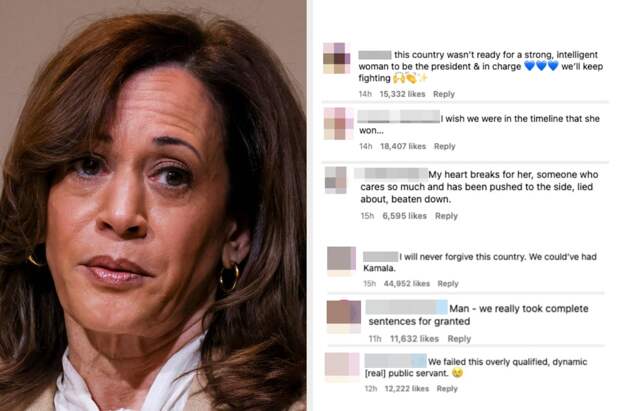Screen dimensions: 620x411
Task: Open the 44,952 likes count
Action: (x=406, y=284)
